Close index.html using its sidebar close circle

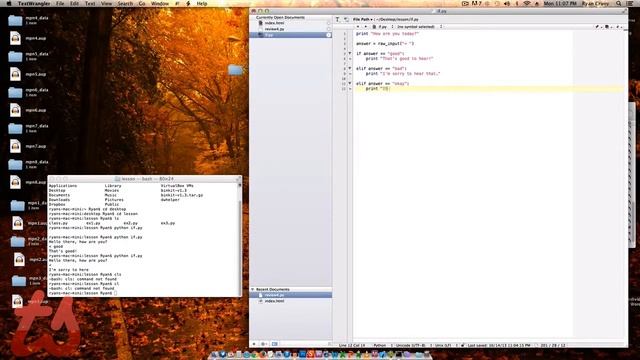point(329,23)
